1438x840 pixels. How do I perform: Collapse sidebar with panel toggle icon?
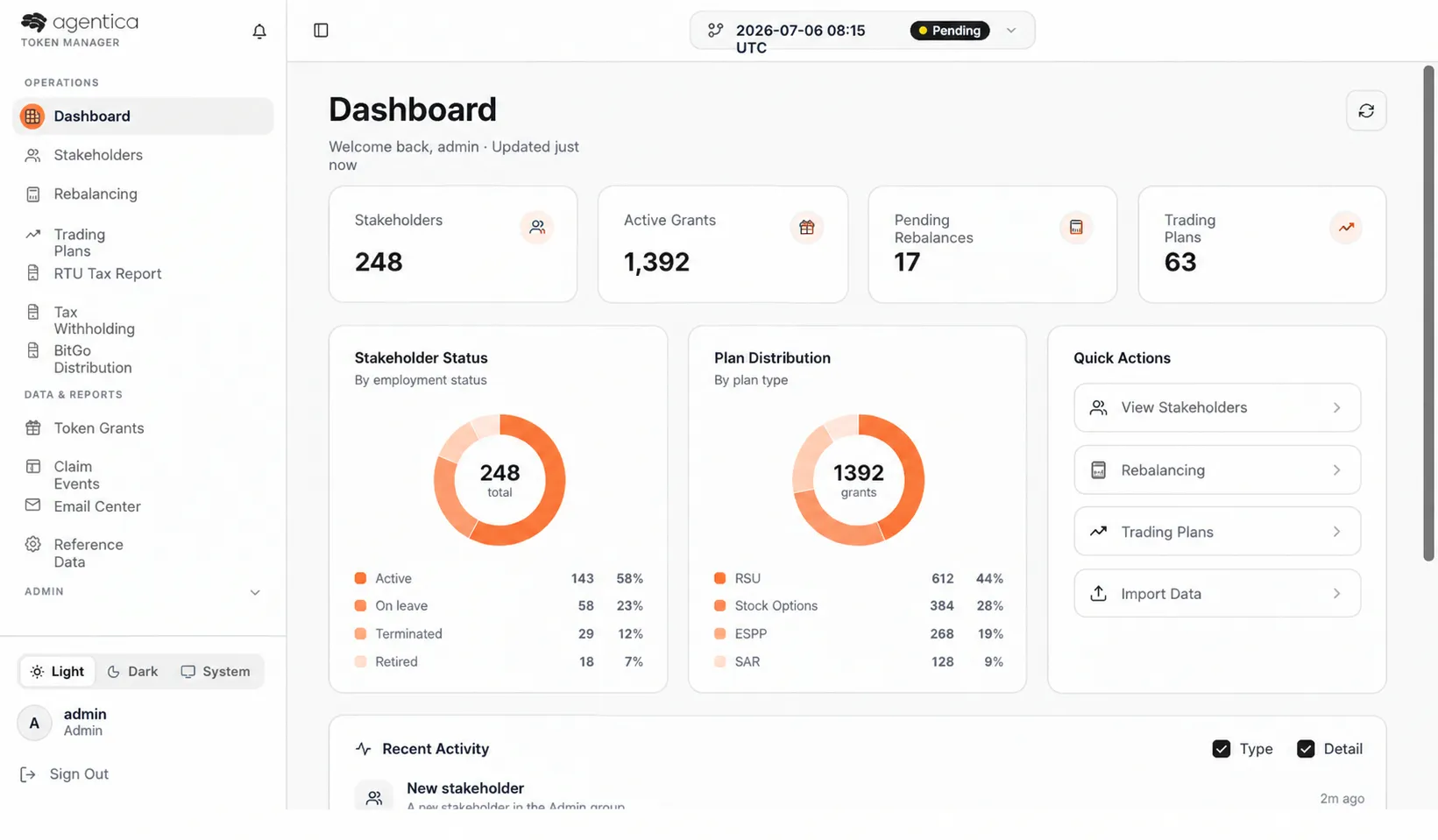coord(321,31)
